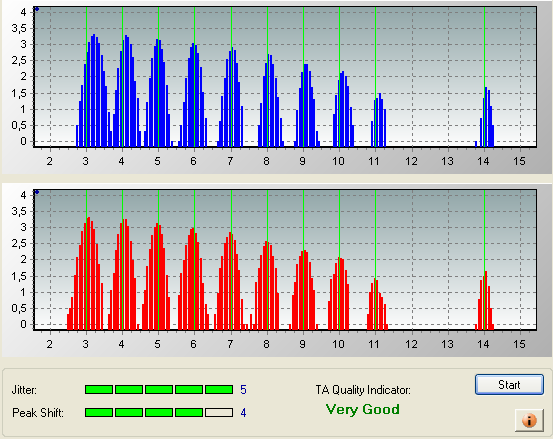
Task: Click the red histogram peak at 7
Action: (x=231, y=281)
